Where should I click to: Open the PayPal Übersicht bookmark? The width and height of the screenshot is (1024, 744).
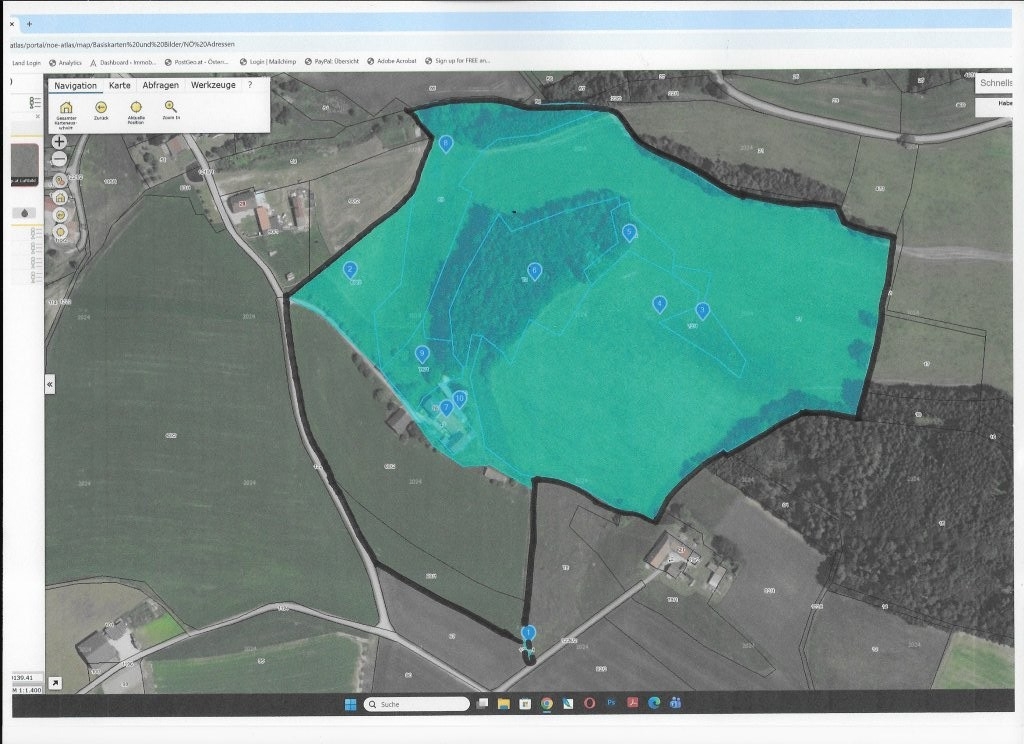(332, 61)
